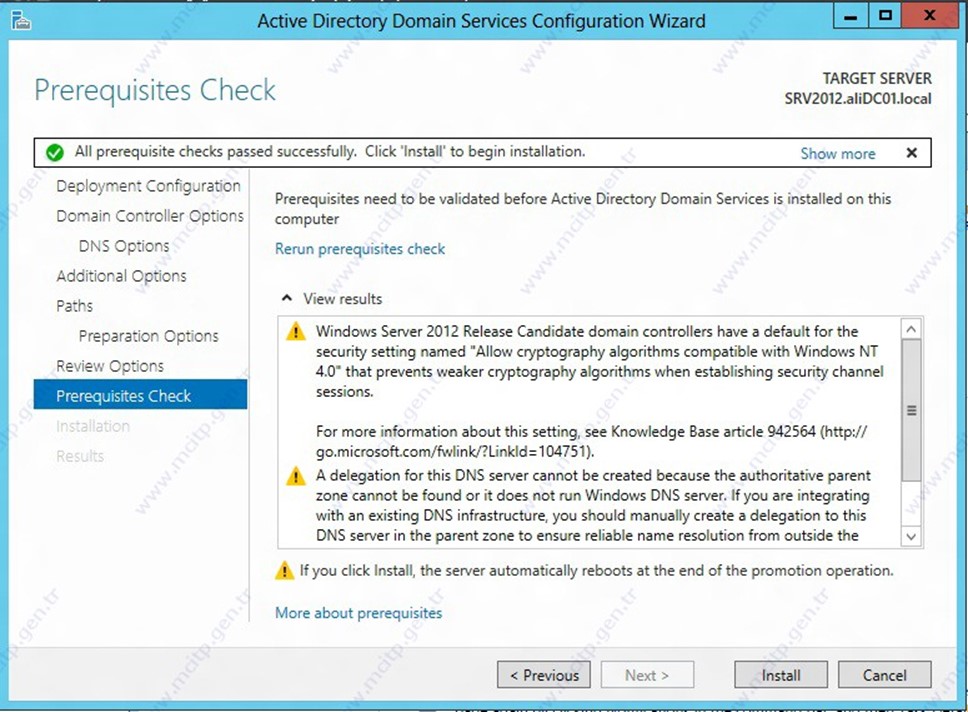Image resolution: width=968 pixels, height=712 pixels.
Task: Click Show more in notification bar
Action: point(838,153)
